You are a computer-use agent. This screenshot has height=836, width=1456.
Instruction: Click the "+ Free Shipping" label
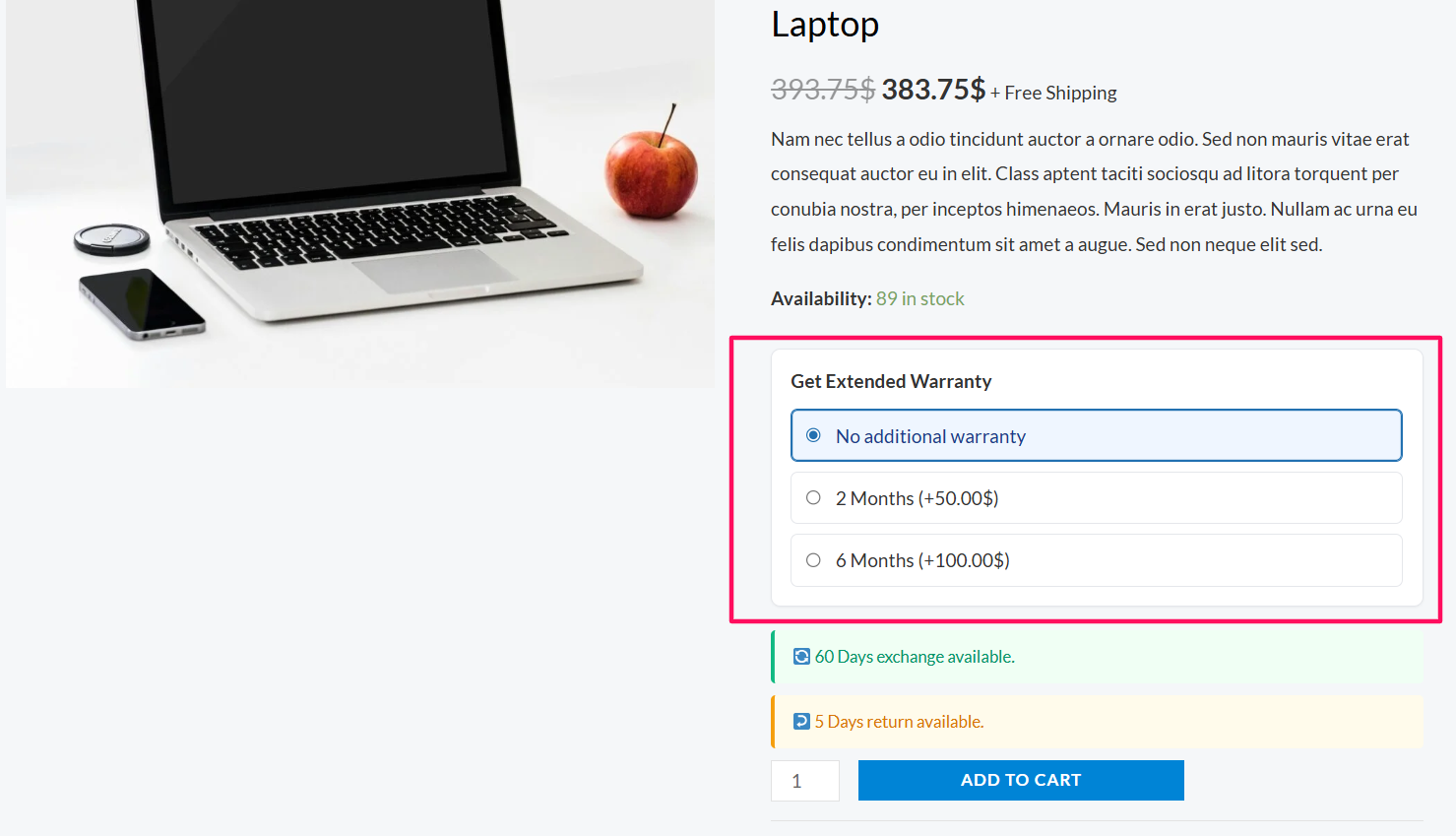tap(1053, 93)
